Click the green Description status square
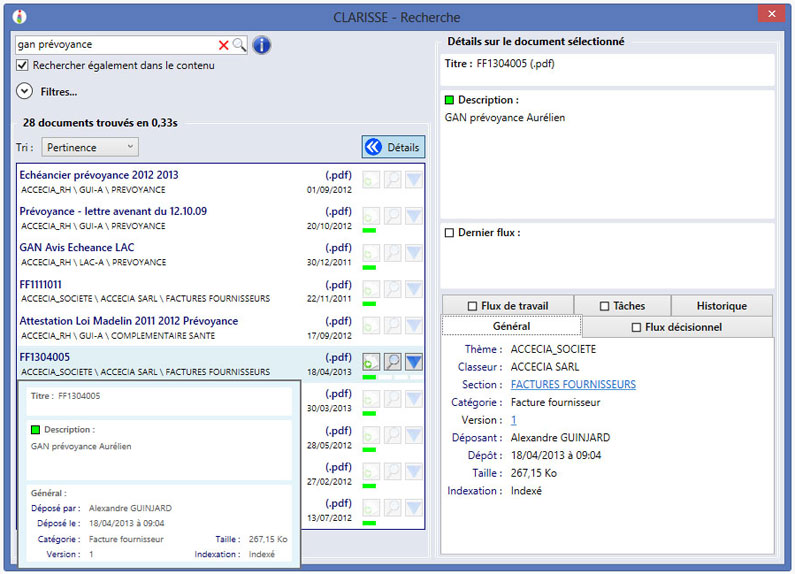 click(450, 100)
